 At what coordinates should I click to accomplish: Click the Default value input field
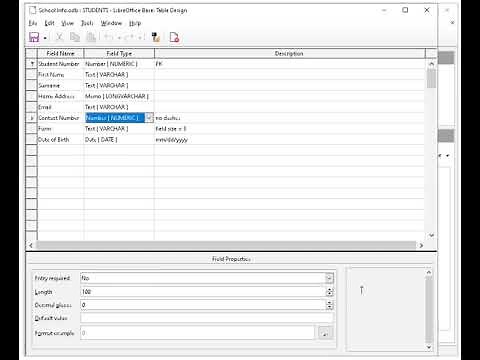(x=207, y=318)
